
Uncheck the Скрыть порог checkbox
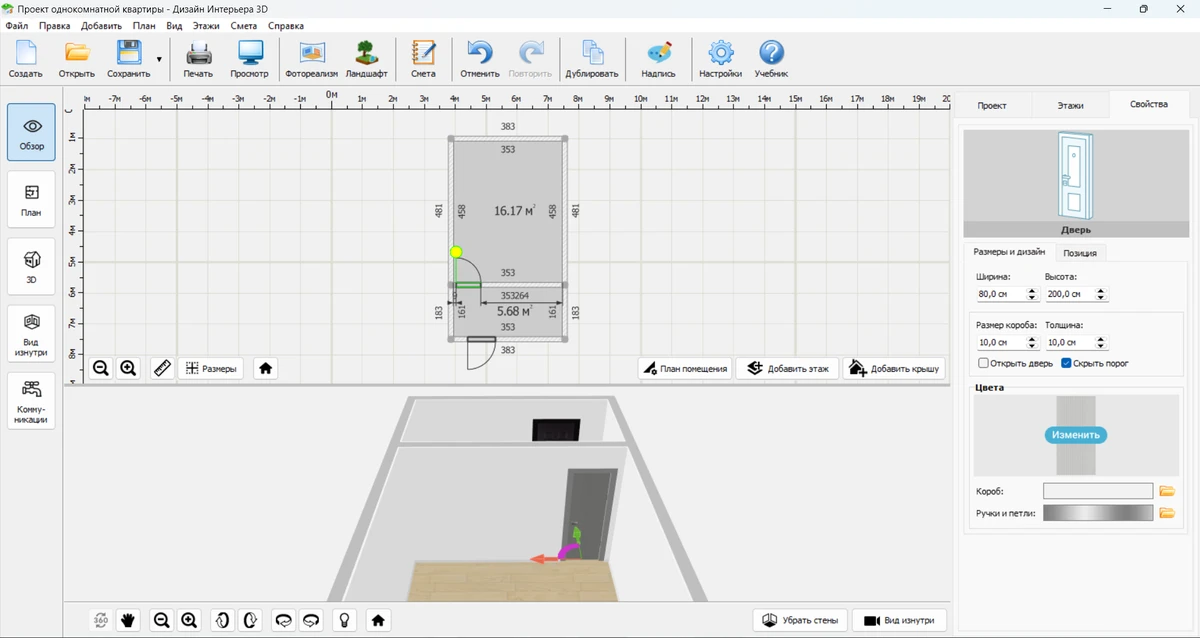1066,363
